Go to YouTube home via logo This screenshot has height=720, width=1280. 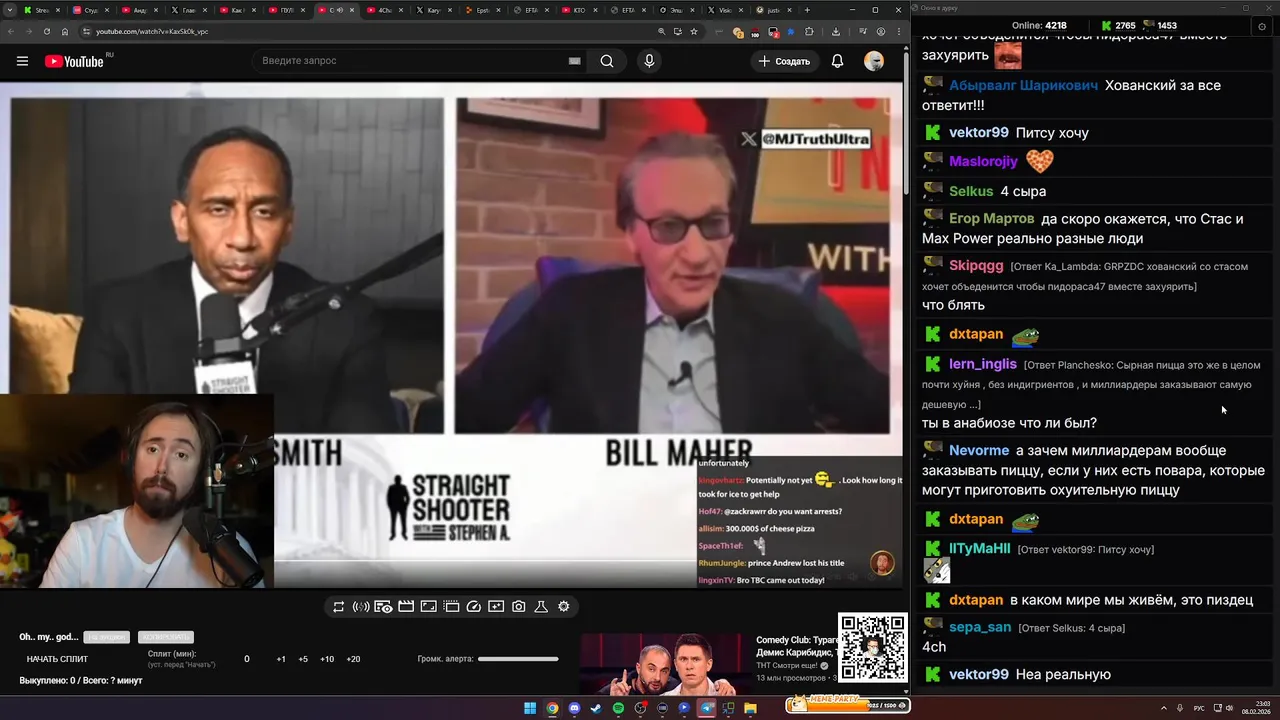tap(75, 61)
